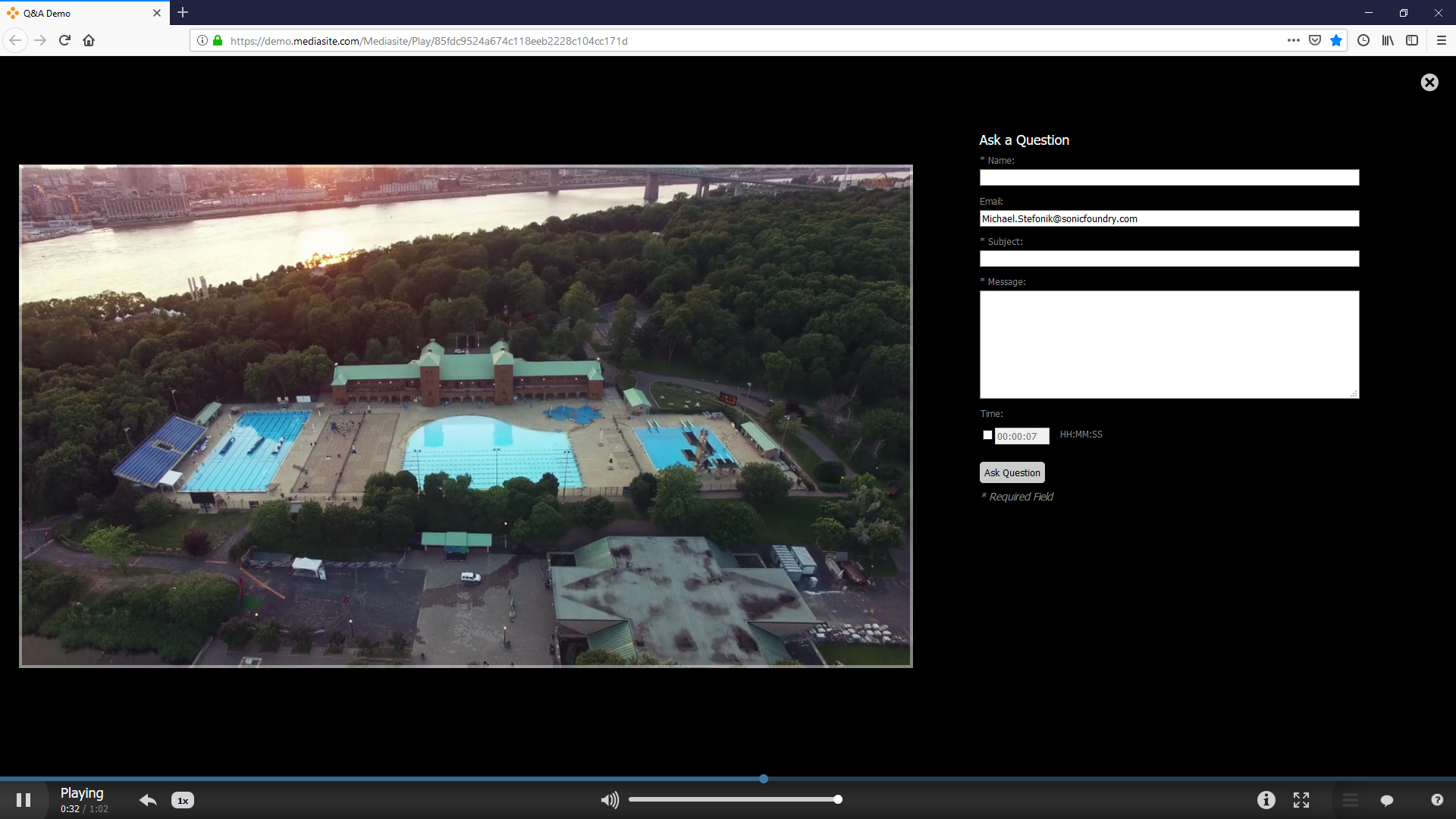Click the rewind/replay back arrow icon
The height and width of the screenshot is (819, 1456).
(x=148, y=800)
